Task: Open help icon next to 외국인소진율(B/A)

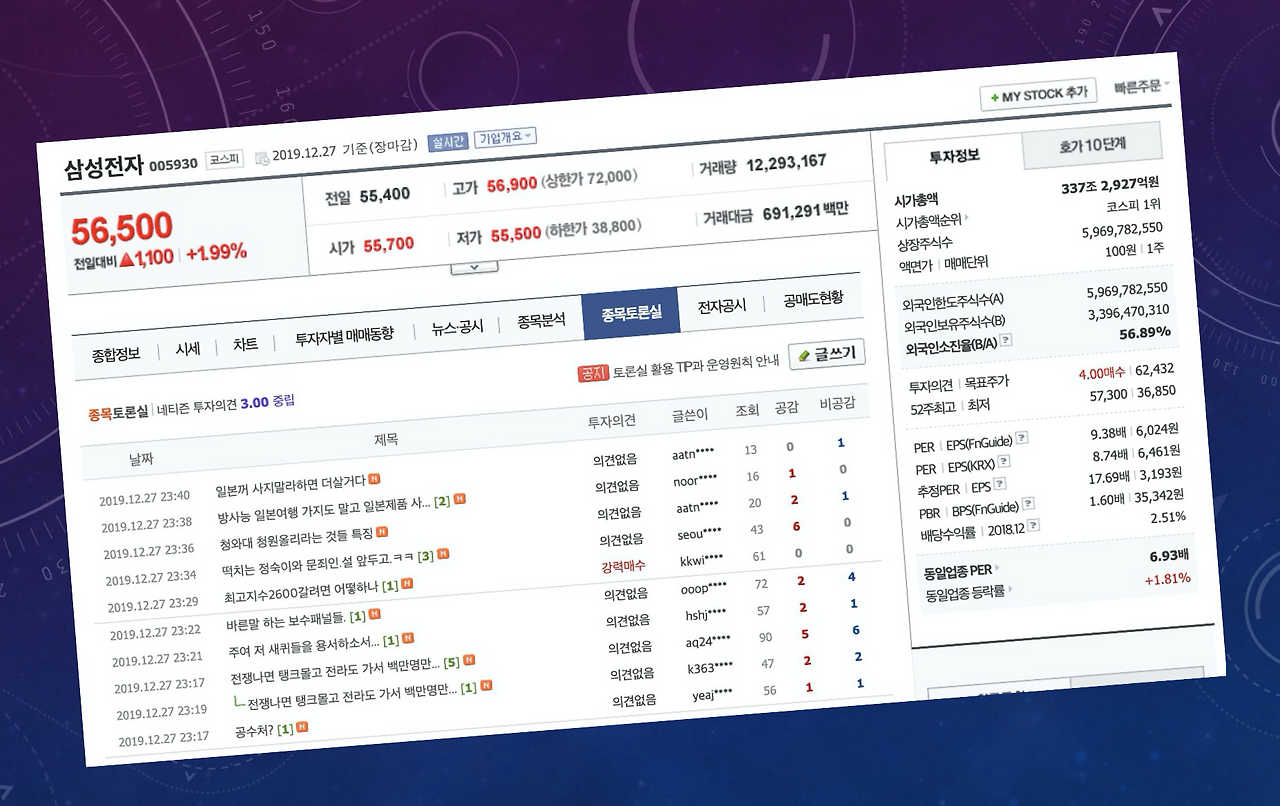Action: coord(1006,341)
